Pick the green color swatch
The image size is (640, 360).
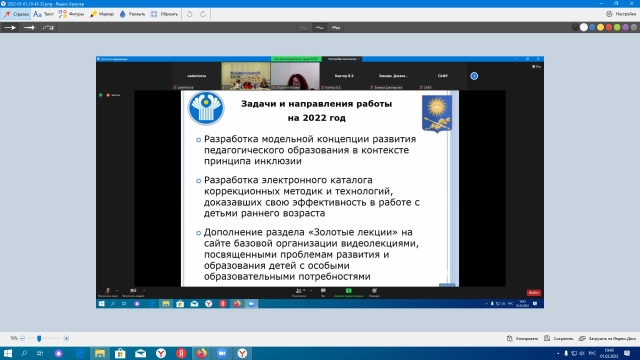[617, 27]
